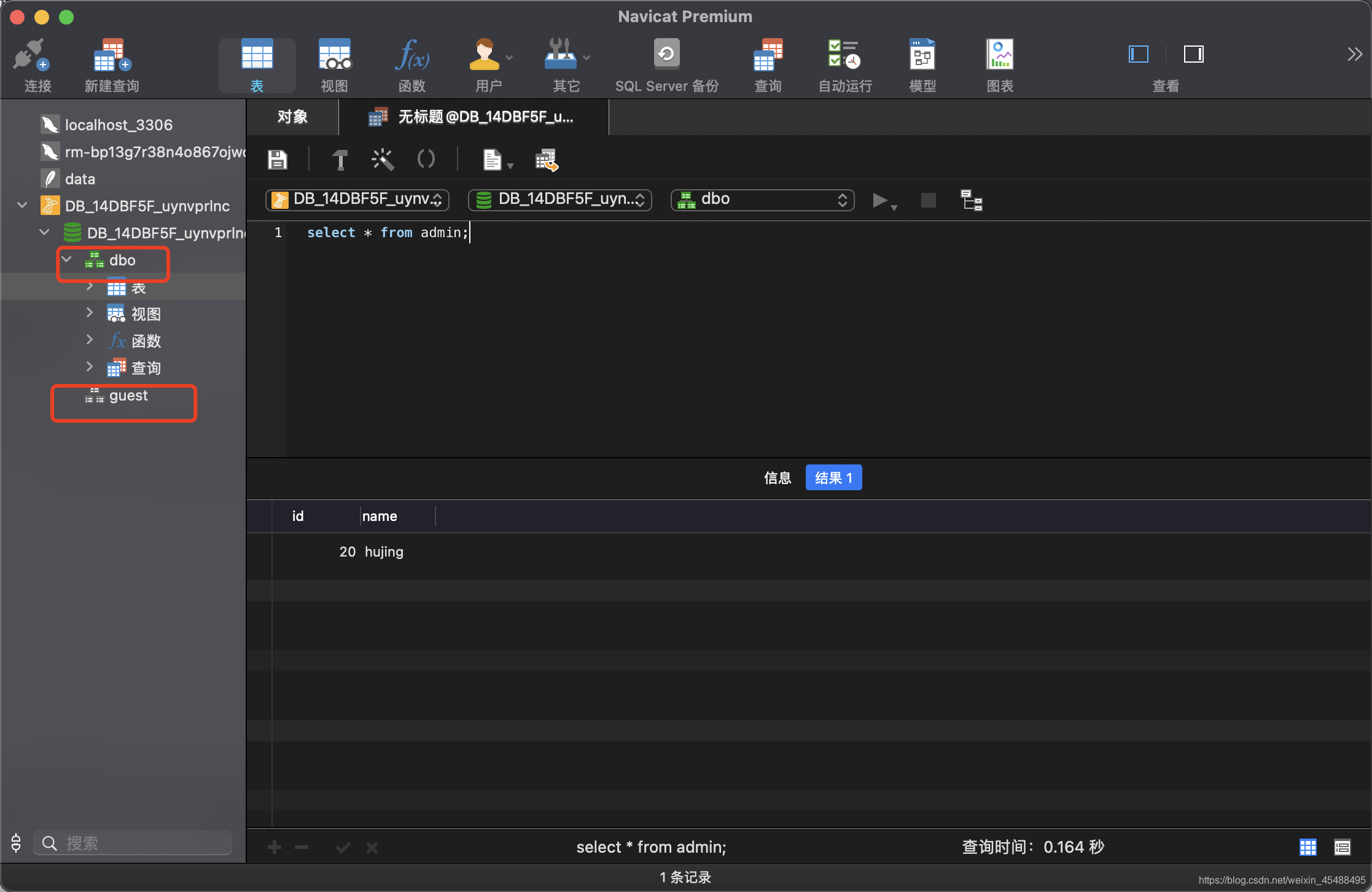Switch to the 信息 result tab
Image resolution: width=1372 pixels, height=892 pixels.
coord(777,478)
